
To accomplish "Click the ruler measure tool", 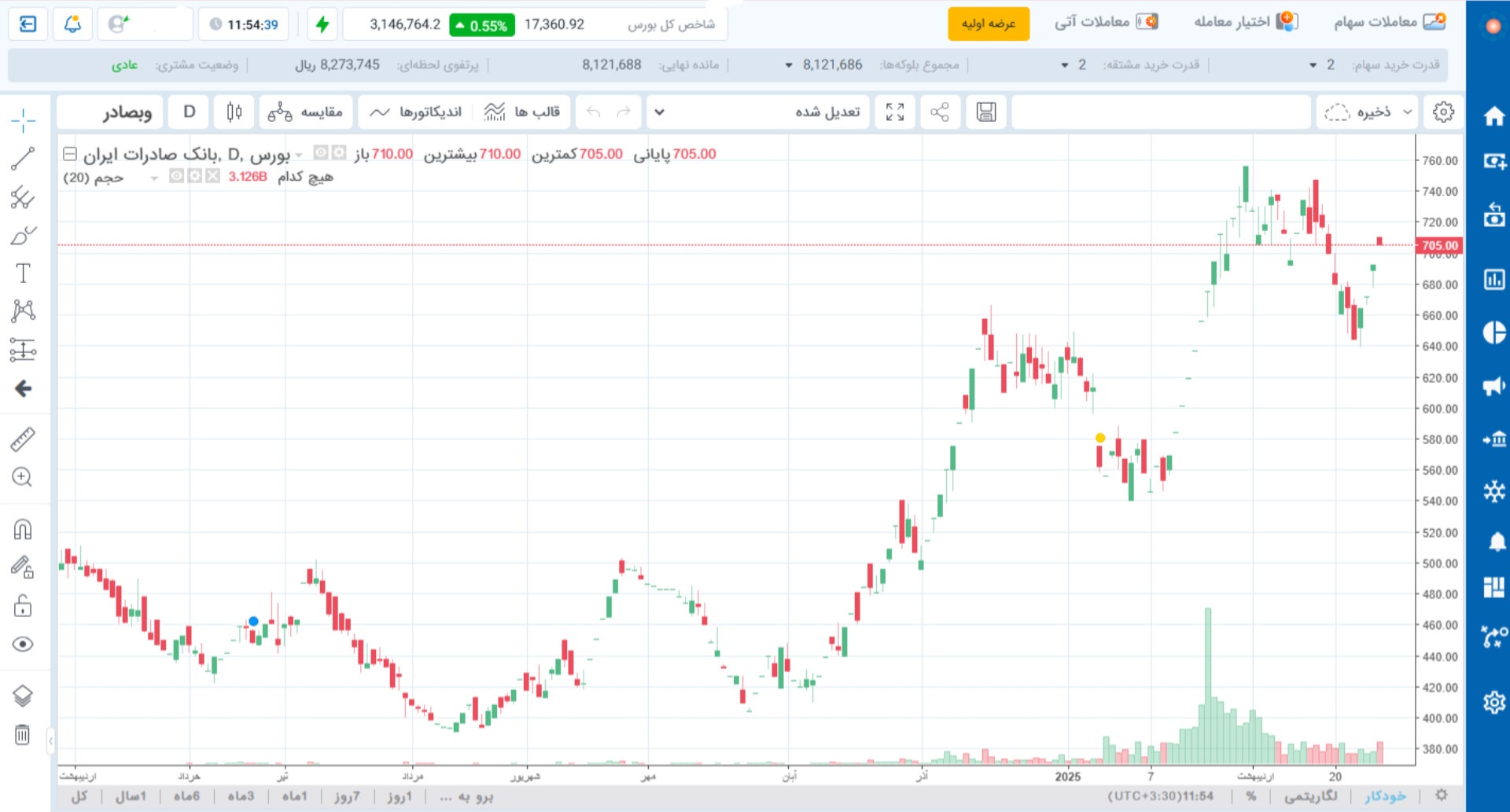I will [x=23, y=439].
